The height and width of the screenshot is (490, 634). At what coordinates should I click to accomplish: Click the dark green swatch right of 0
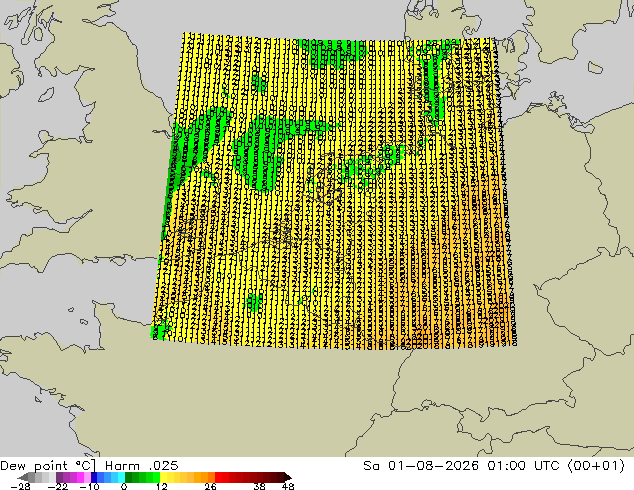(x=129, y=477)
